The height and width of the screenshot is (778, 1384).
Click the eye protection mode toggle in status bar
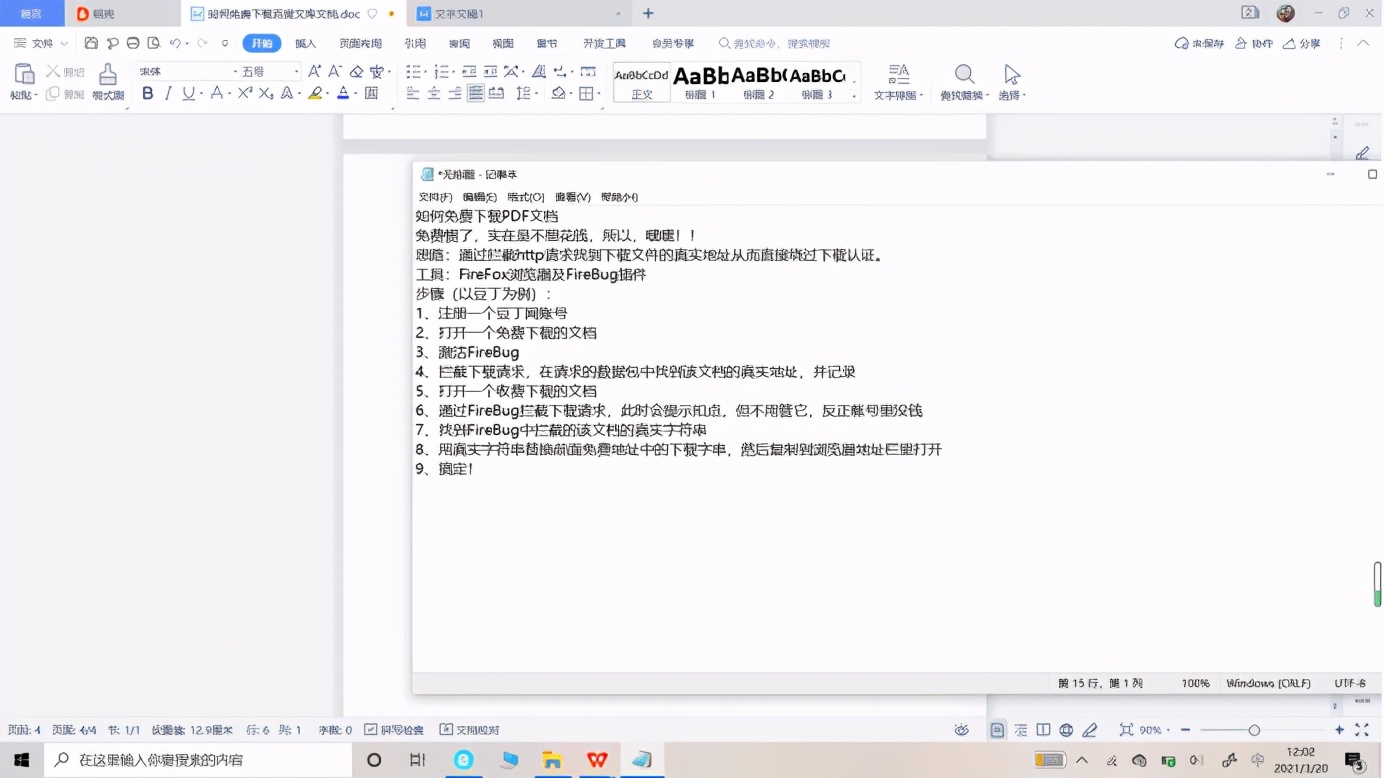pyautogui.click(x=961, y=730)
